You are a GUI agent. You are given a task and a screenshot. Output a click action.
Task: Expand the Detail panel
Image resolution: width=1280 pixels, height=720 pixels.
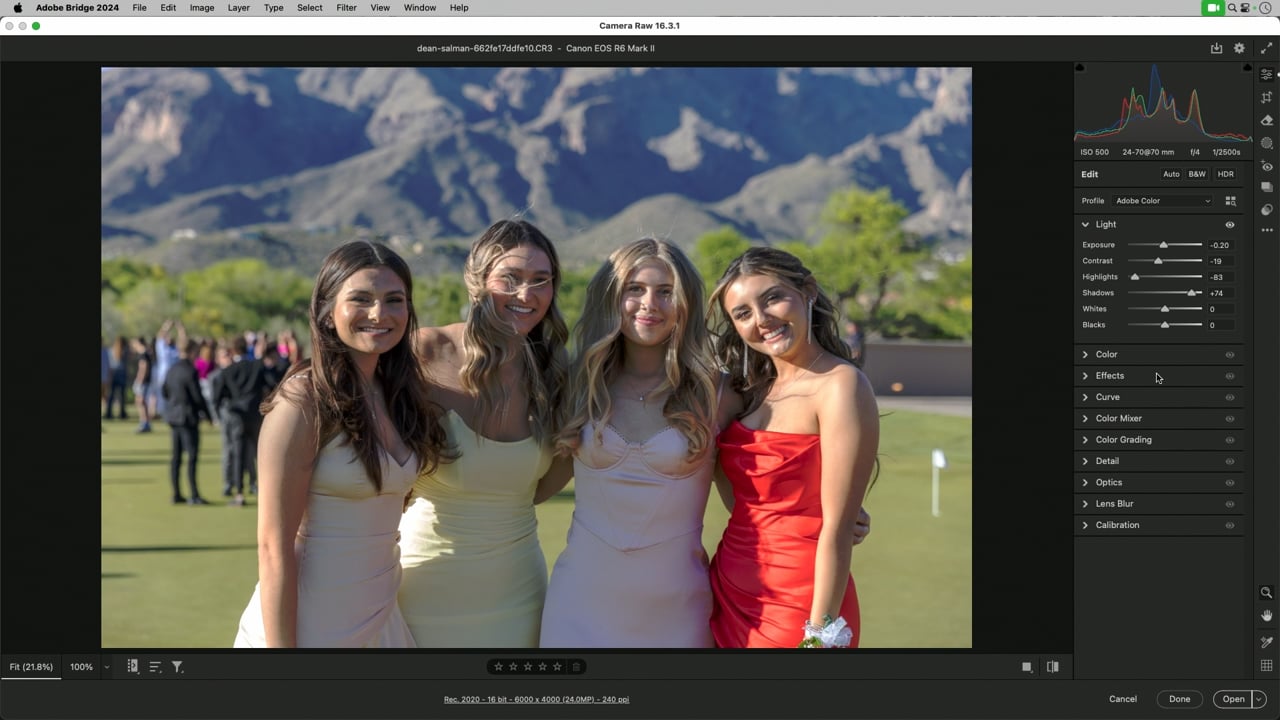point(1085,462)
